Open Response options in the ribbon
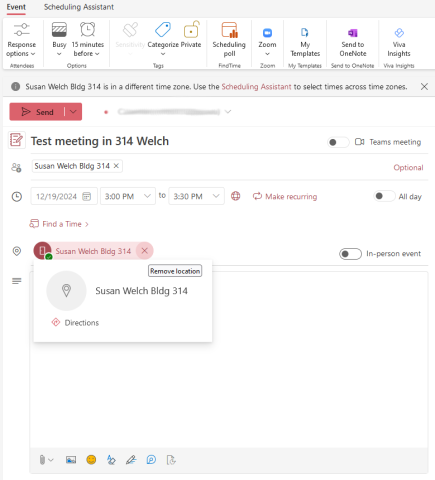 click(x=22, y=40)
